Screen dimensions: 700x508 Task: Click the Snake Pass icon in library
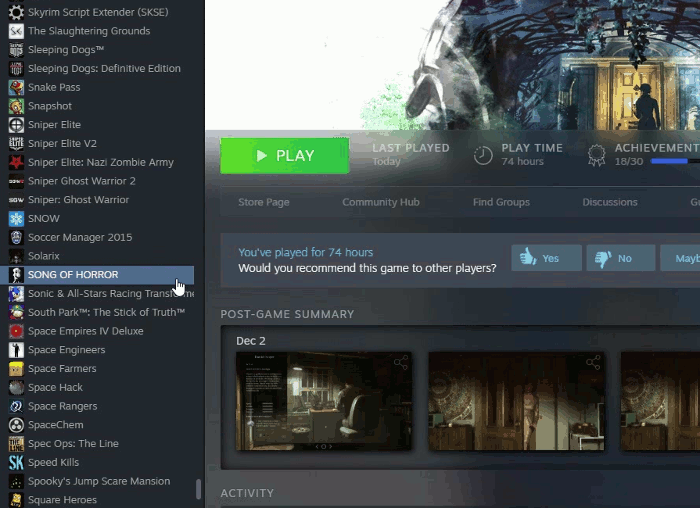click(x=16, y=87)
